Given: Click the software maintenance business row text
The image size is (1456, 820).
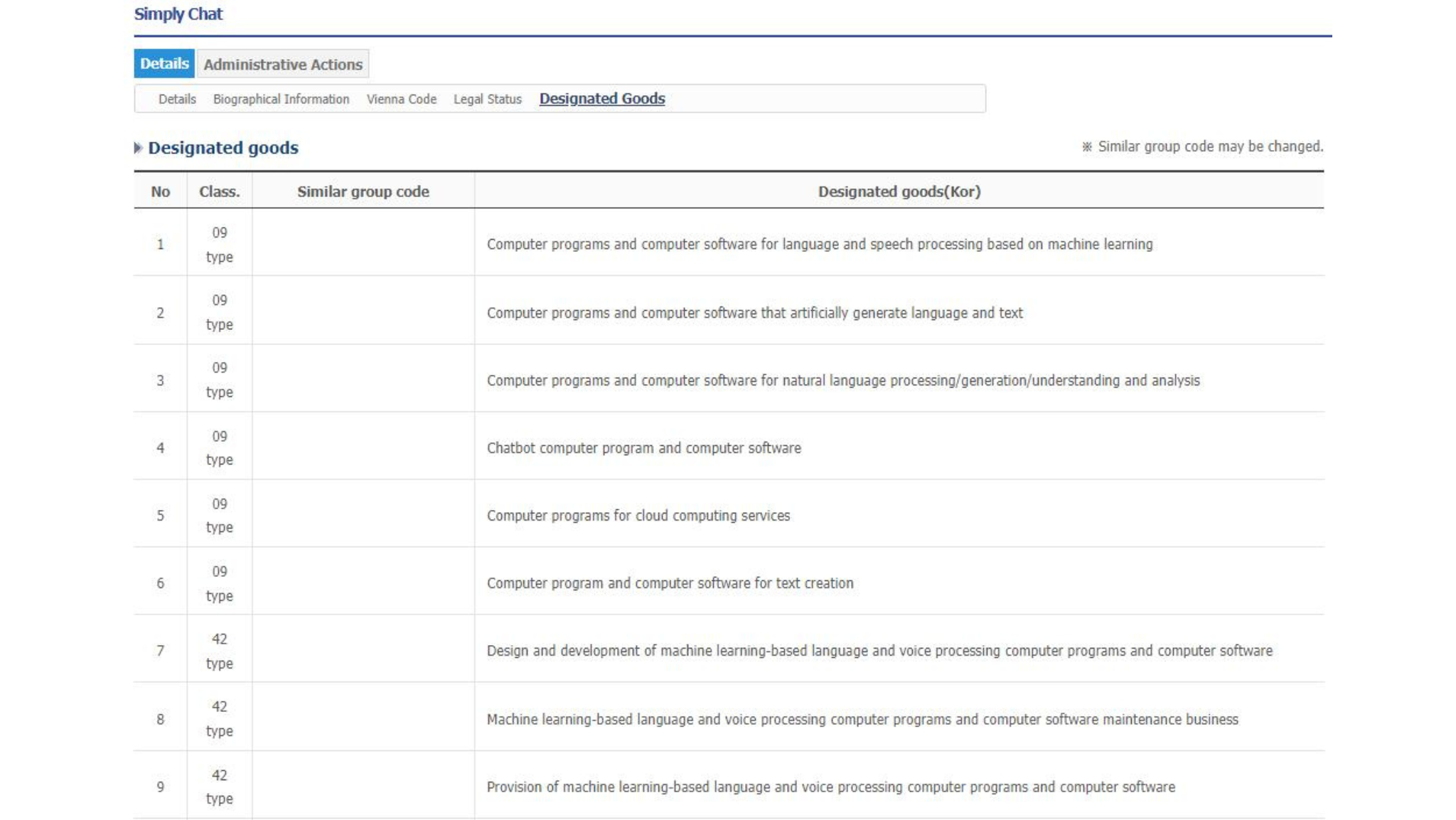Looking at the screenshot, I should click(862, 719).
